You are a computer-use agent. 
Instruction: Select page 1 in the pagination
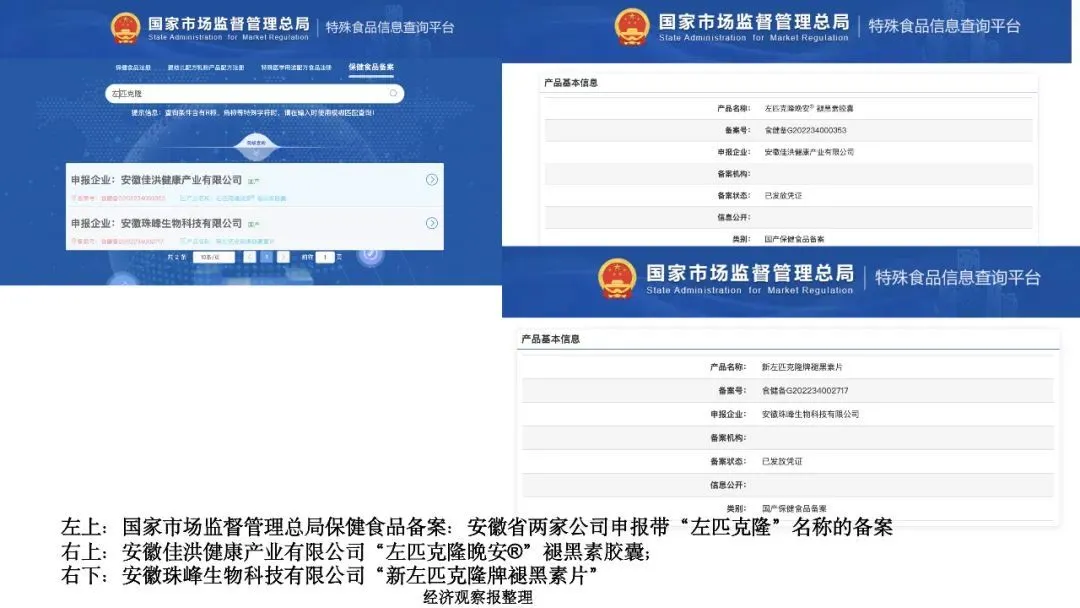pos(267,257)
